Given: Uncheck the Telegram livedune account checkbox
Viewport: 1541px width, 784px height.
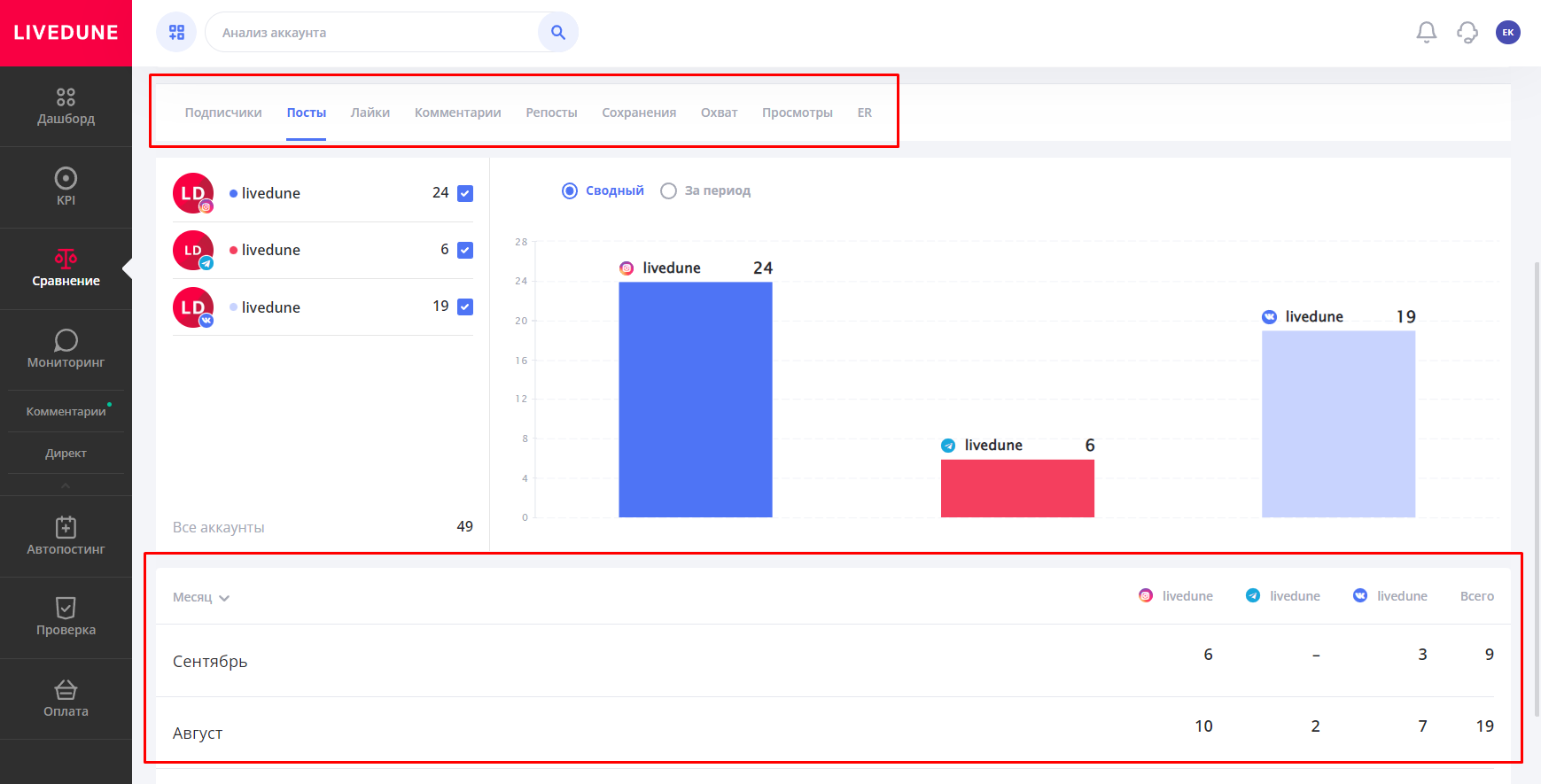Looking at the screenshot, I should coord(465,250).
